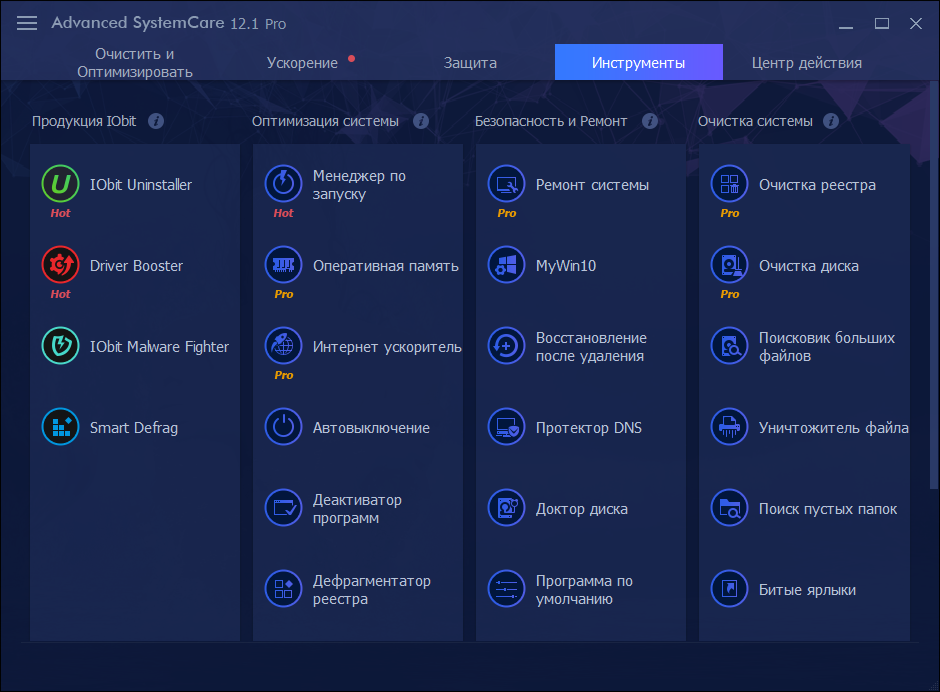Show info for Оптимизация системы section
The height and width of the screenshot is (692, 940).
(x=421, y=121)
